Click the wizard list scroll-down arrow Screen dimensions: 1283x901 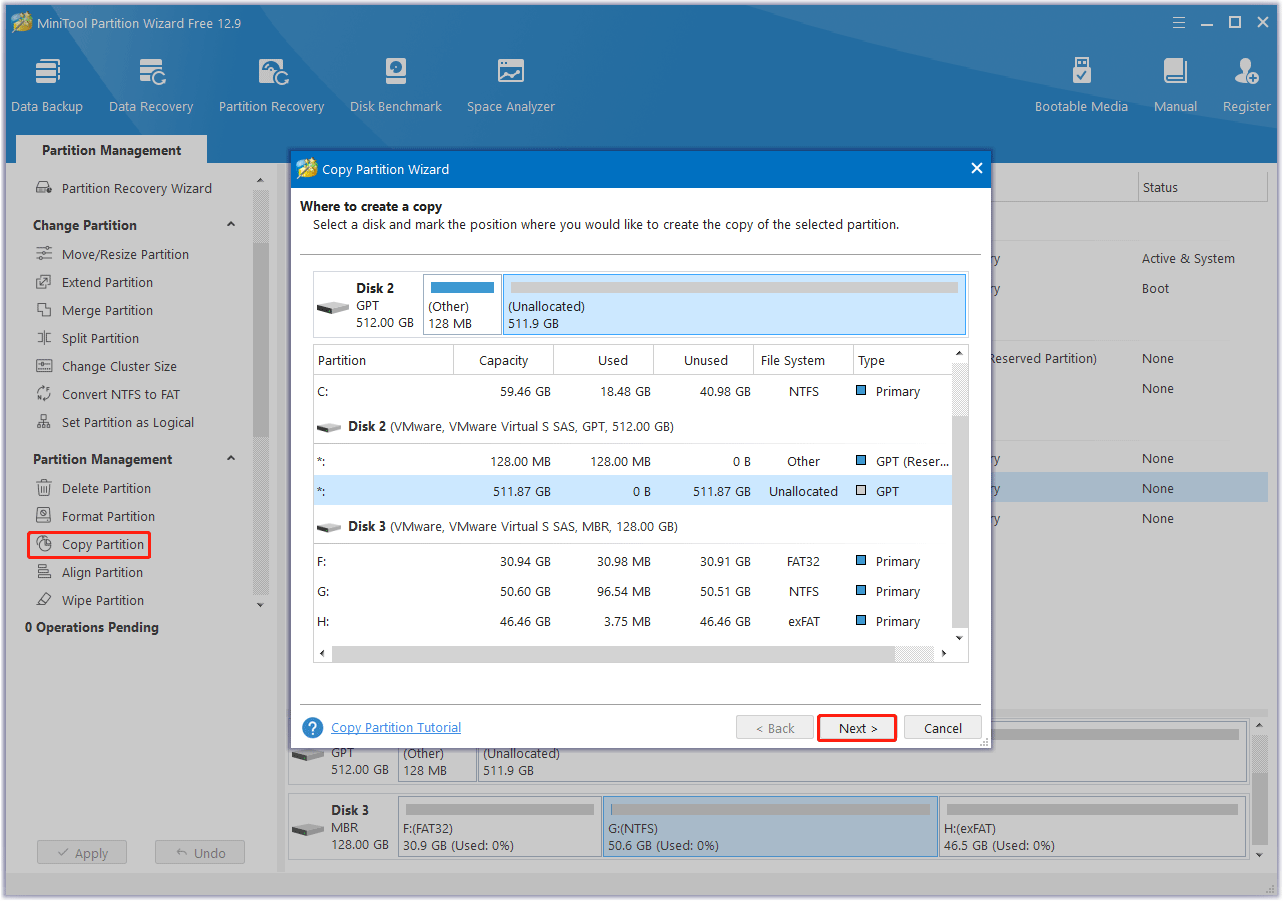coord(960,637)
